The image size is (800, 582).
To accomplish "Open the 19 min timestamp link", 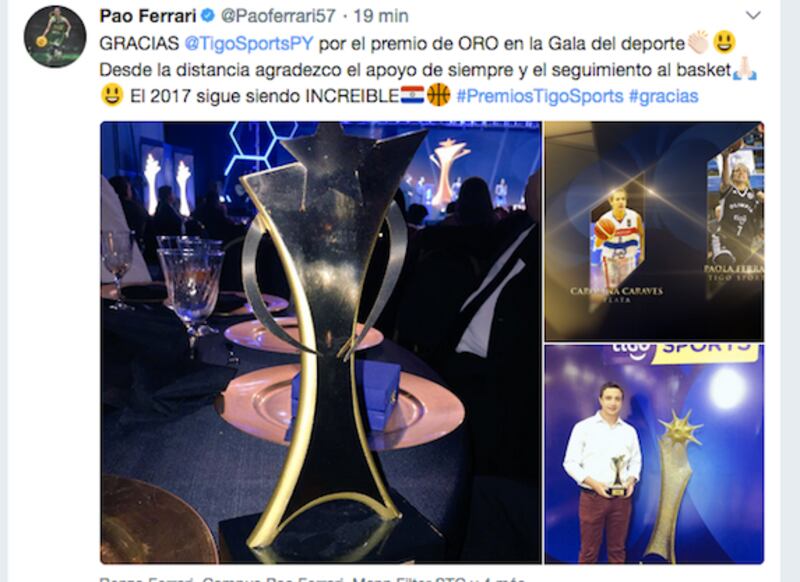I will coord(381,16).
